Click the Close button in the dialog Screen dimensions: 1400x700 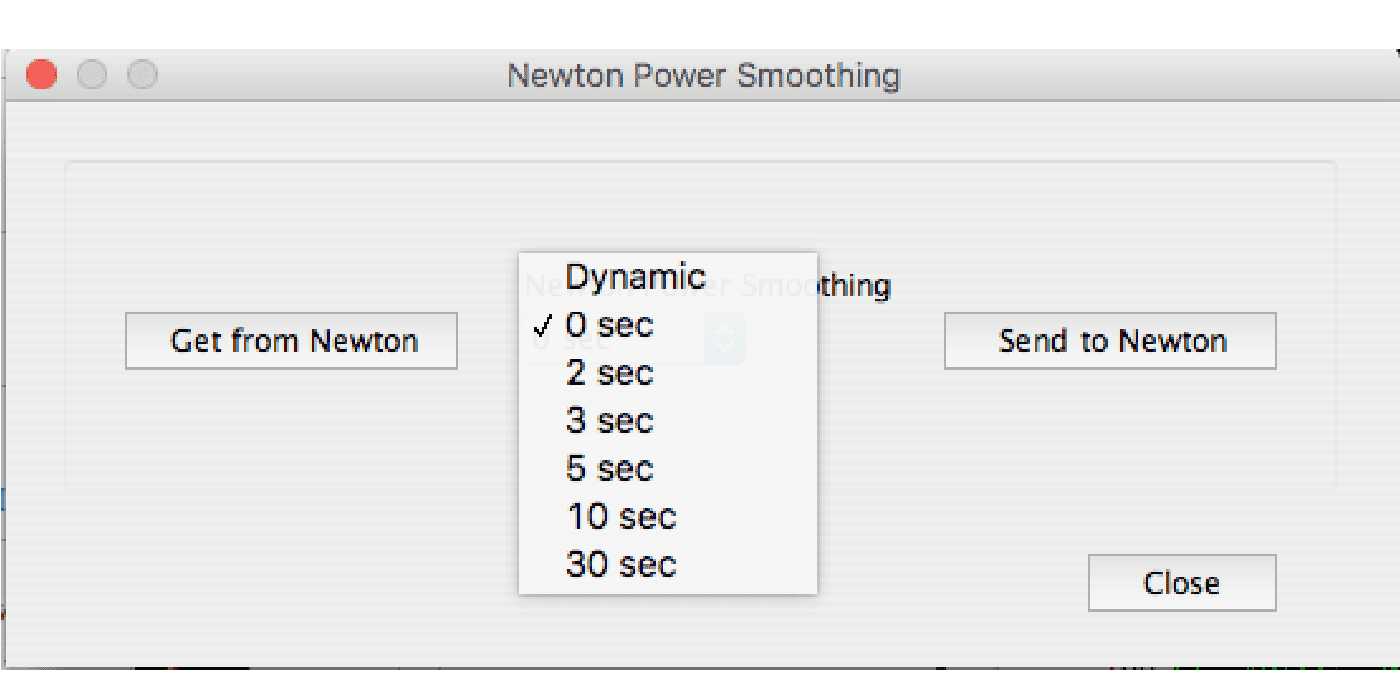pyautogui.click(x=1182, y=583)
